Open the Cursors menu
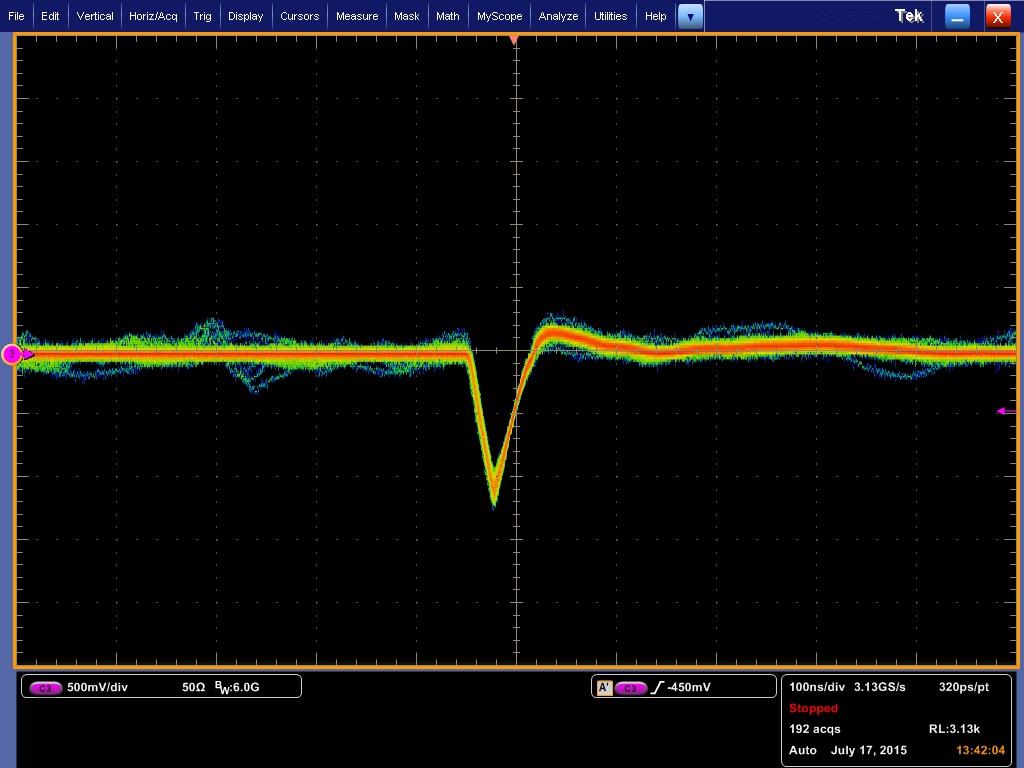 pyautogui.click(x=299, y=16)
